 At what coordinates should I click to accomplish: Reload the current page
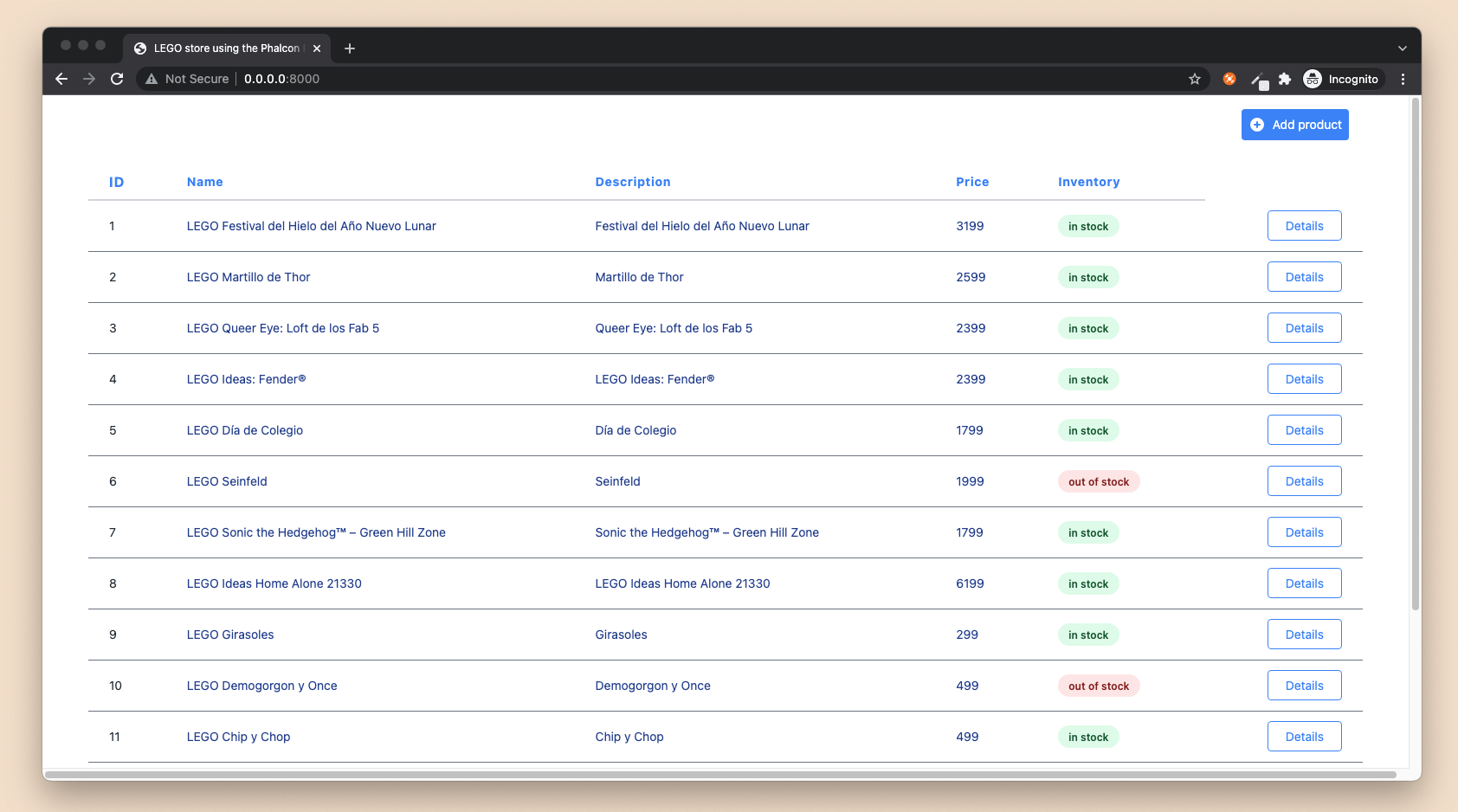117,79
